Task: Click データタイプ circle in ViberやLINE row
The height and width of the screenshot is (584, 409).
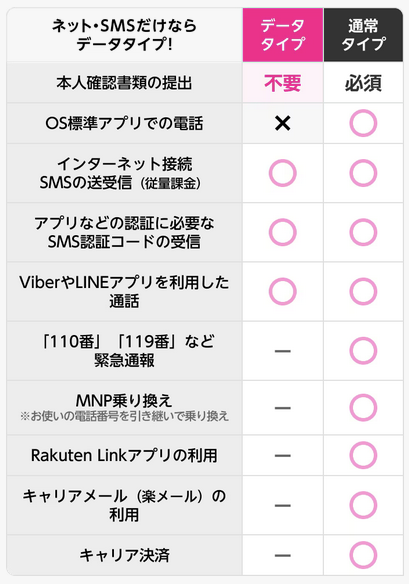Action: click(x=283, y=291)
